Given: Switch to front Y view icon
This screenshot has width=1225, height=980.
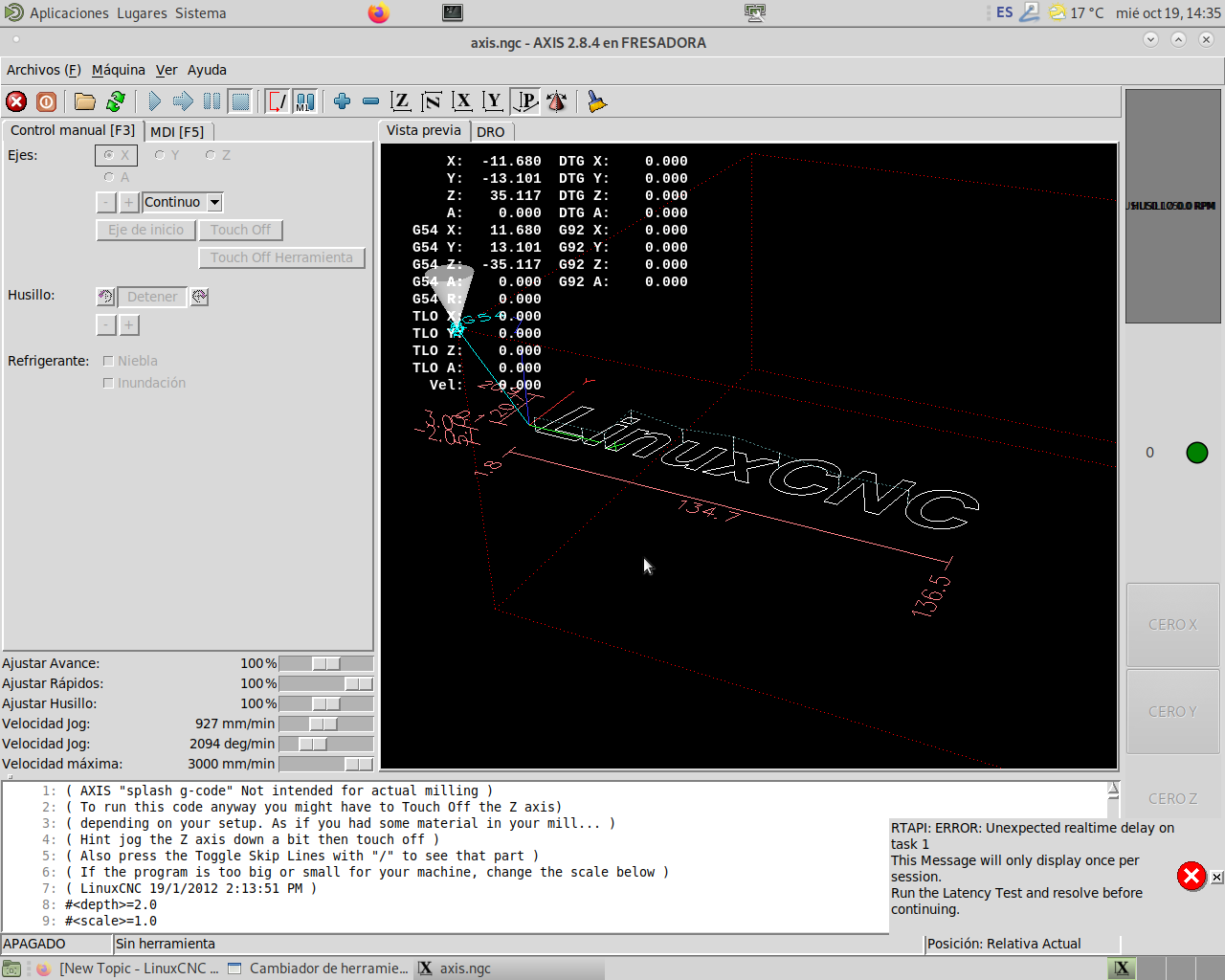Looking at the screenshot, I should [x=493, y=101].
